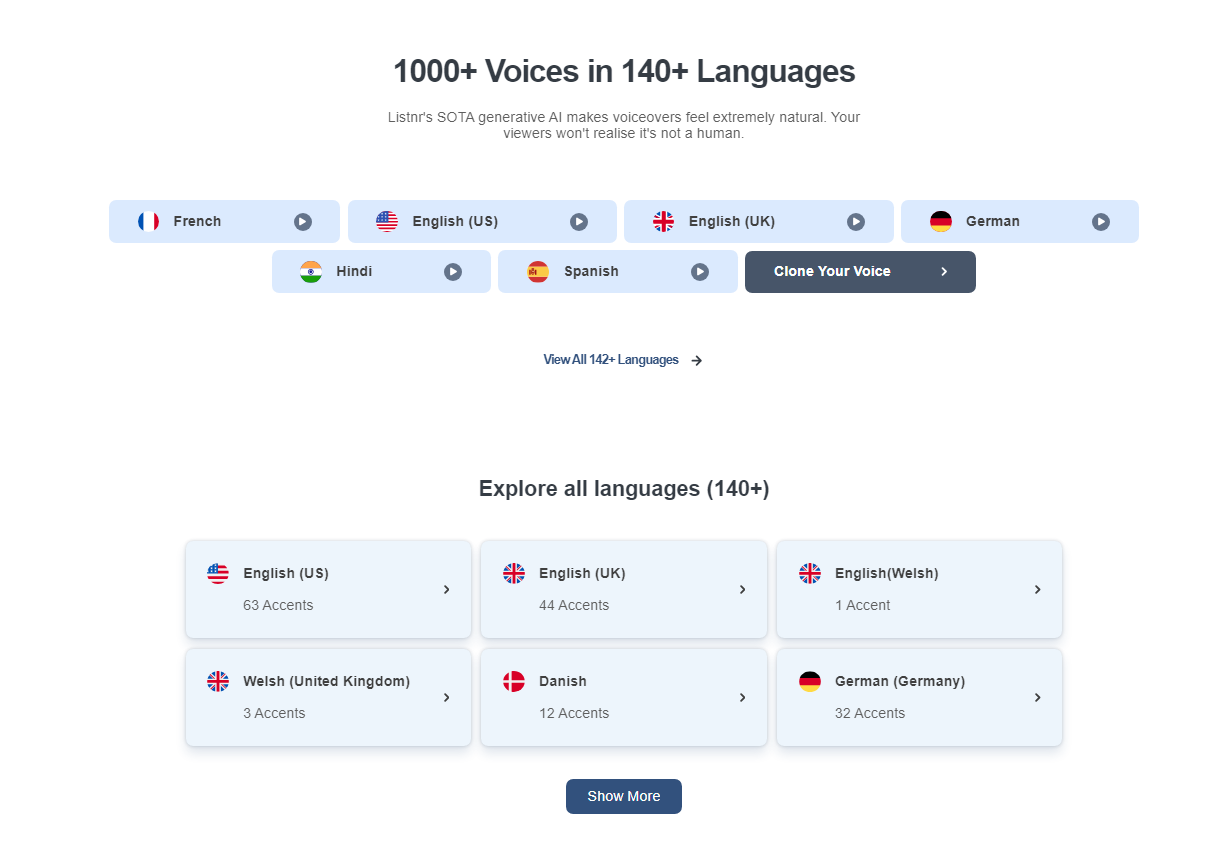This screenshot has height=843, width=1231.
Task: Play the Hindi voice sample
Action: click(x=453, y=272)
